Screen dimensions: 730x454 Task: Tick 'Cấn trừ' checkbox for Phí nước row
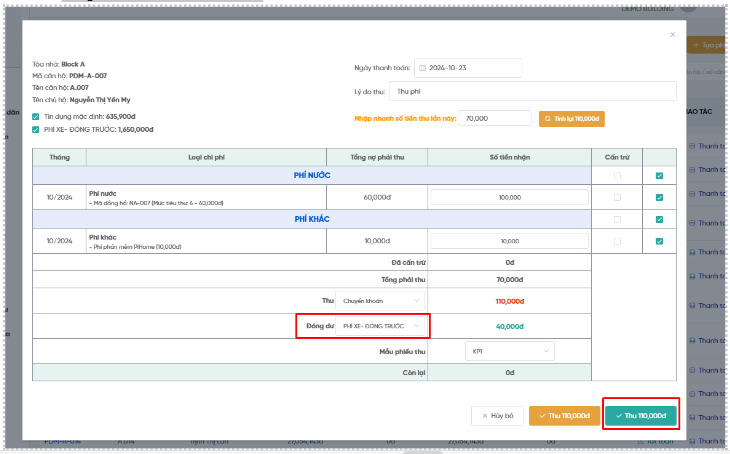[x=617, y=197]
